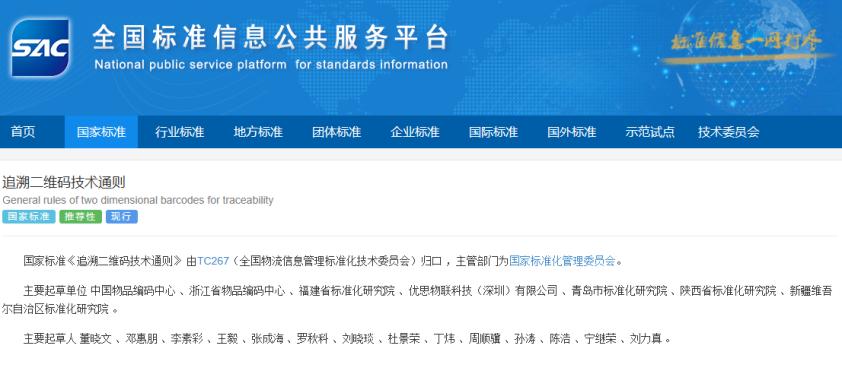Select the English title 'General rules of two dimensional barcodes'
Screen dimensions: 842x371
tap(137, 200)
